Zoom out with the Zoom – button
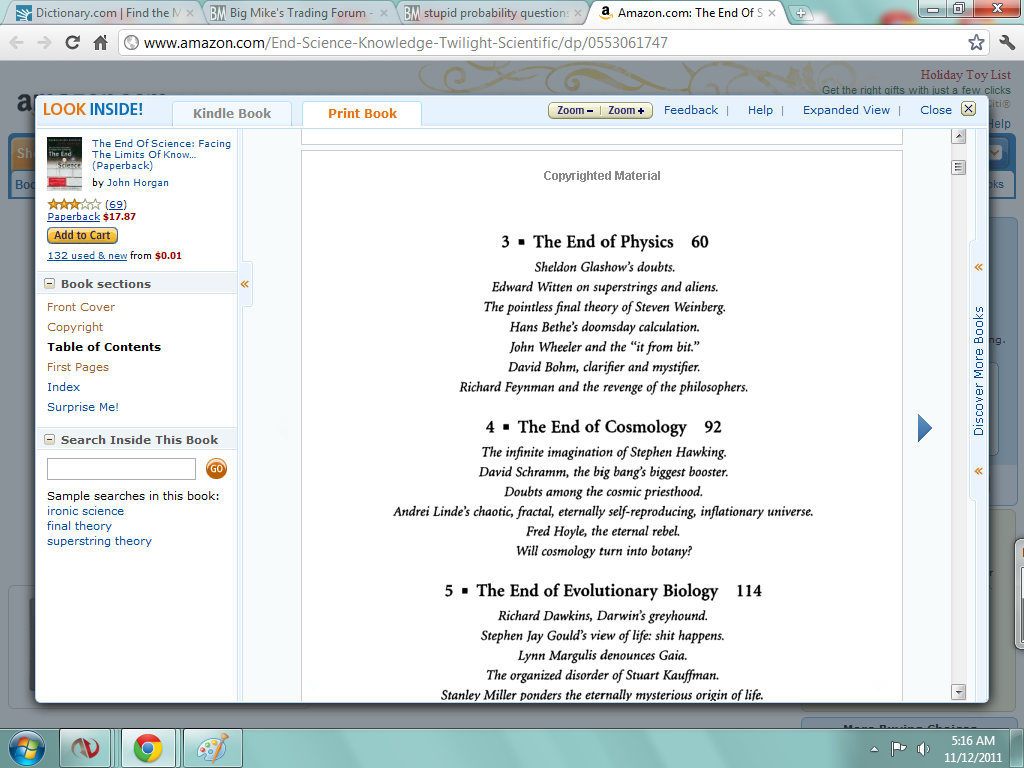 pyautogui.click(x=574, y=110)
